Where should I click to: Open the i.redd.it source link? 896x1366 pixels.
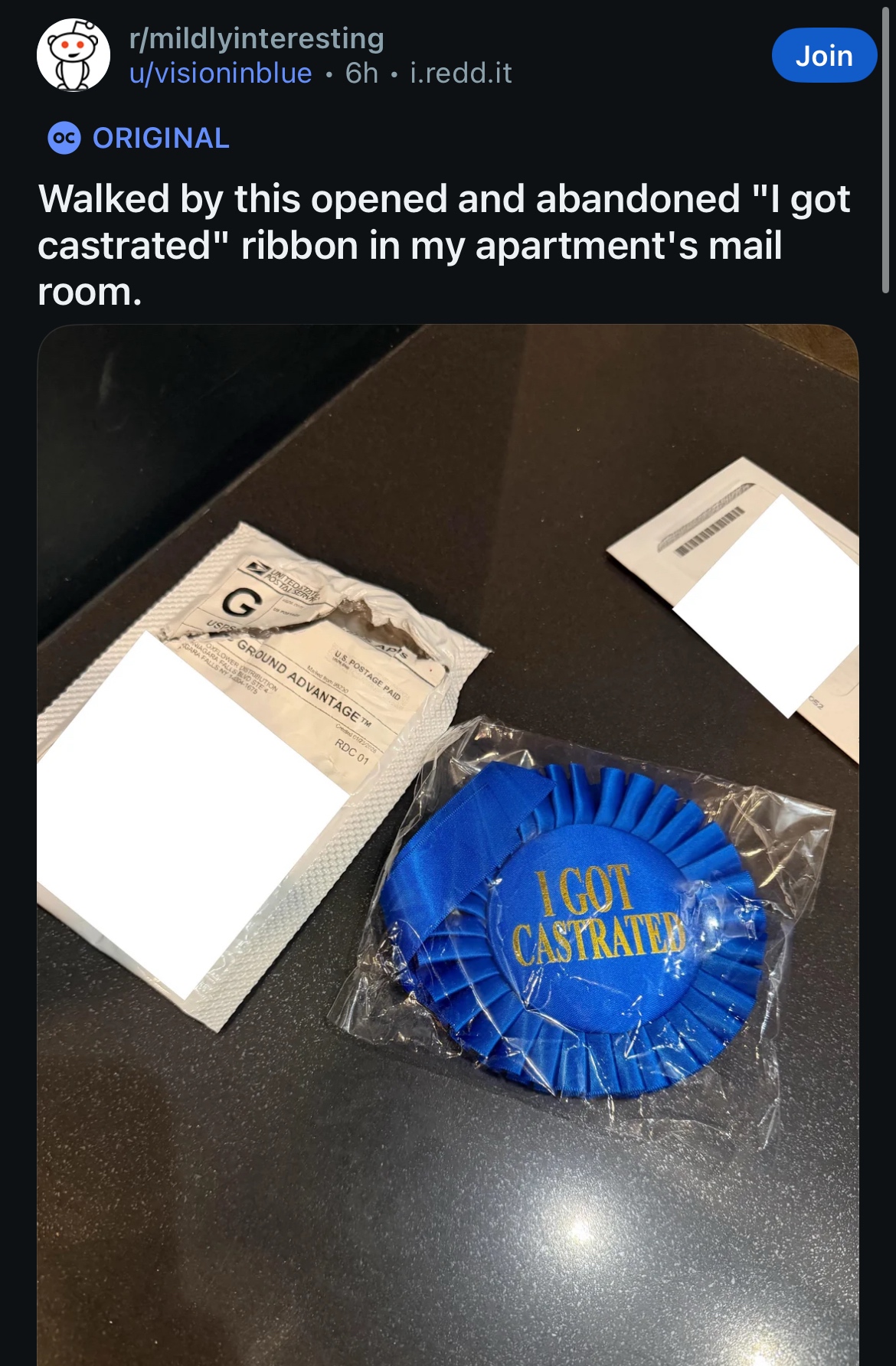461,73
